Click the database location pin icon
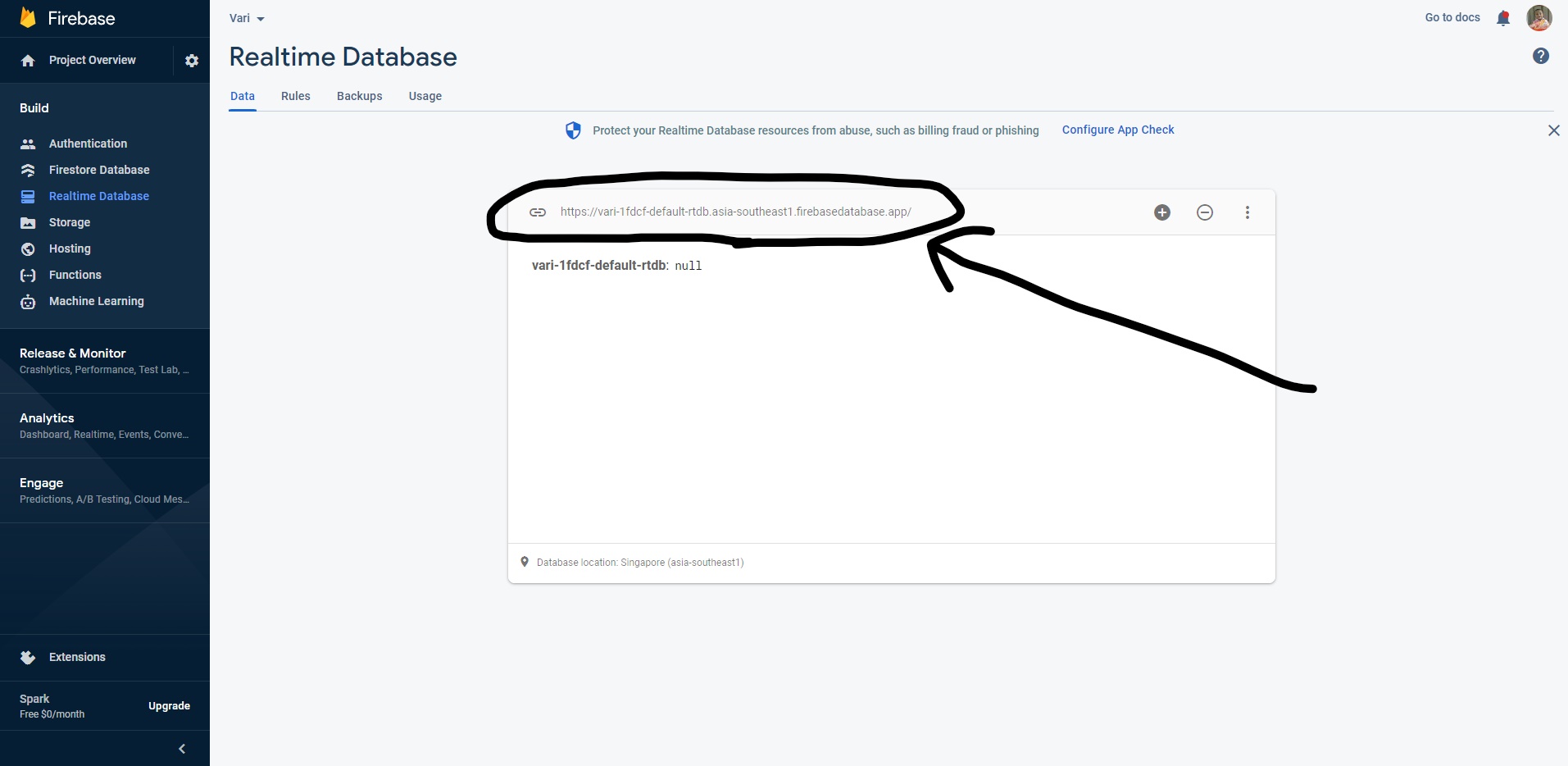 [x=525, y=562]
